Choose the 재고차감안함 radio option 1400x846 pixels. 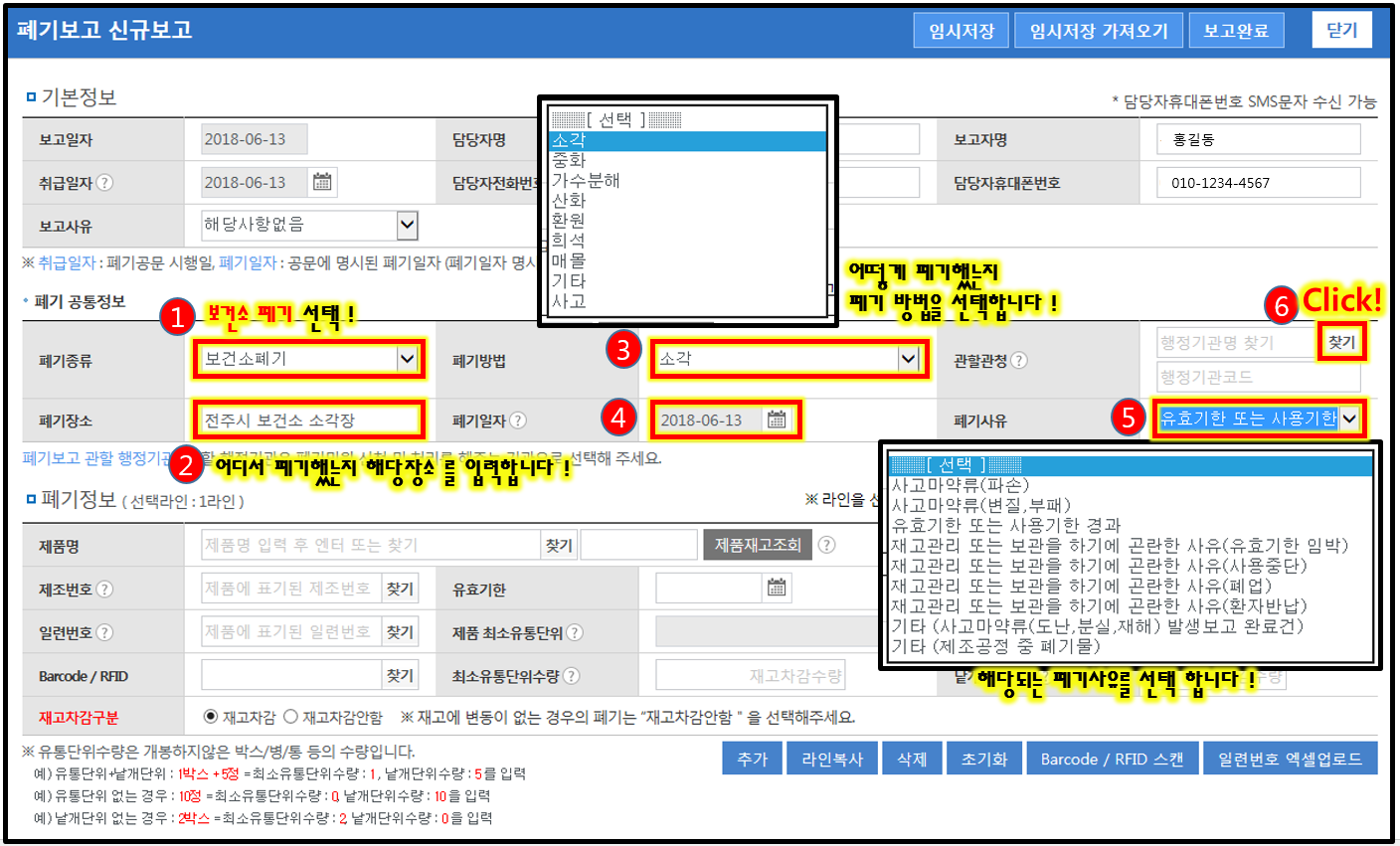(x=290, y=717)
